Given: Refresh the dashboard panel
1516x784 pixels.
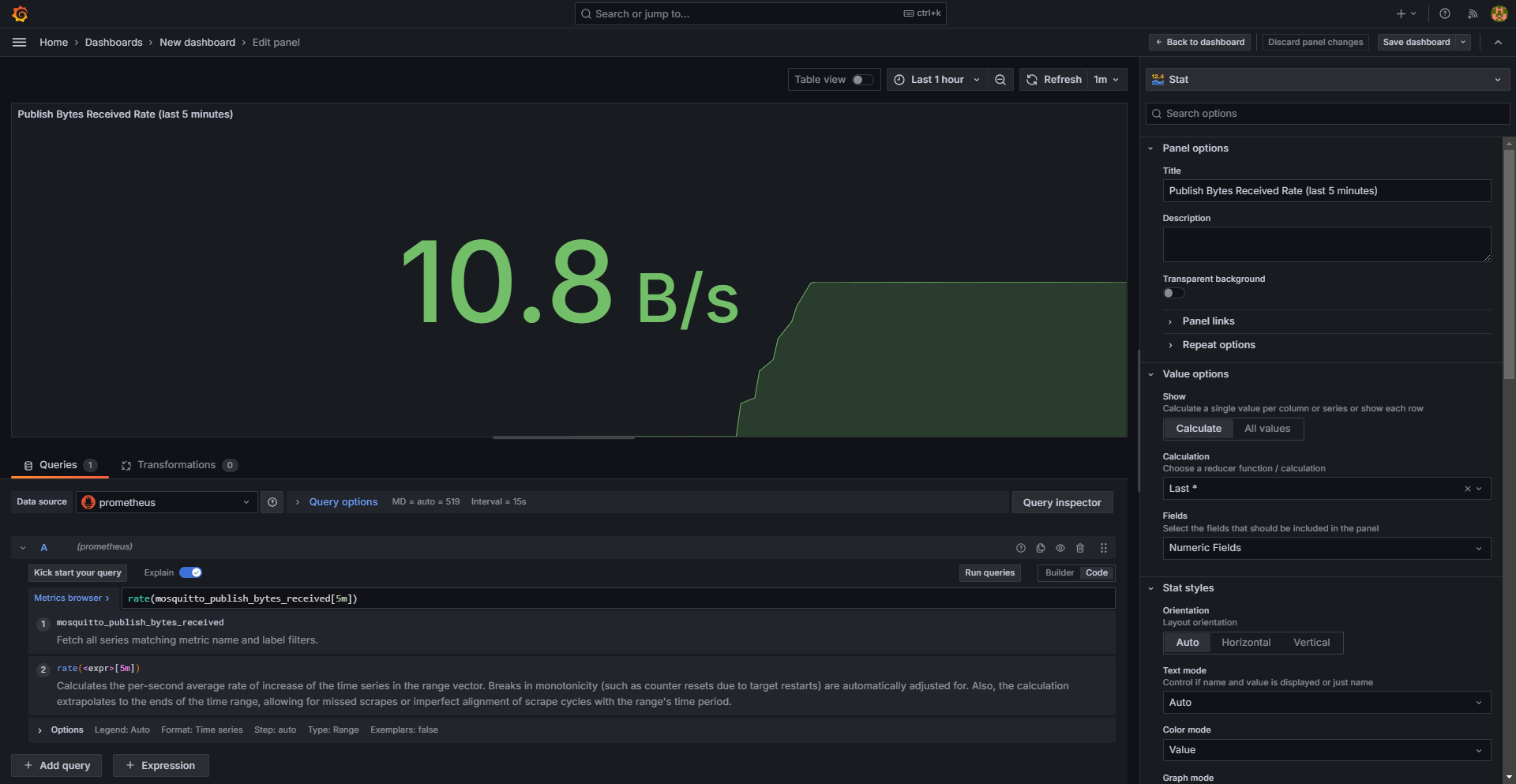Looking at the screenshot, I should pyautogui.click(x=1054, y=79).
